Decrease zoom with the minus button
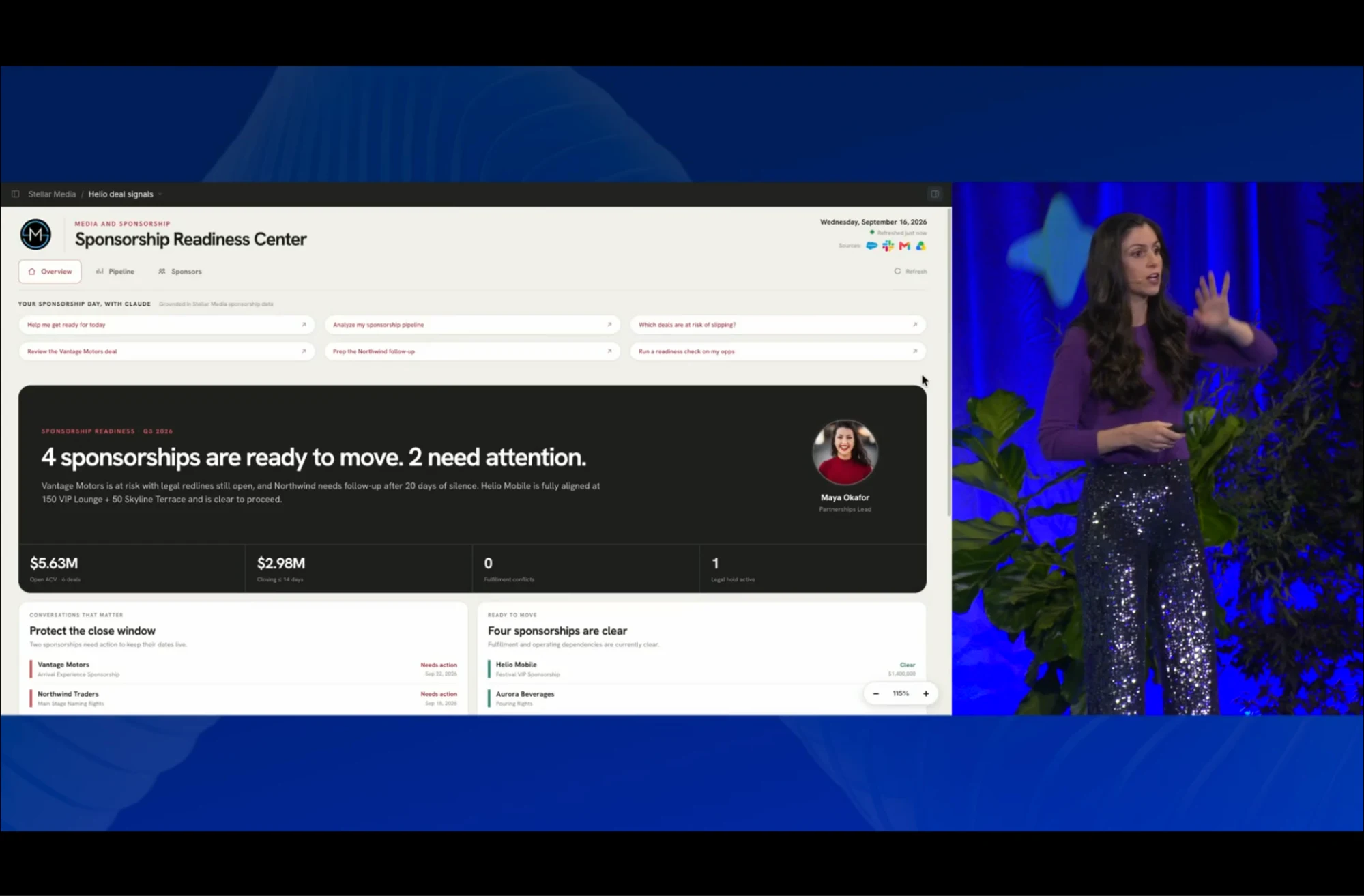Screen dimensions: 1364x896 coord(875,693)
